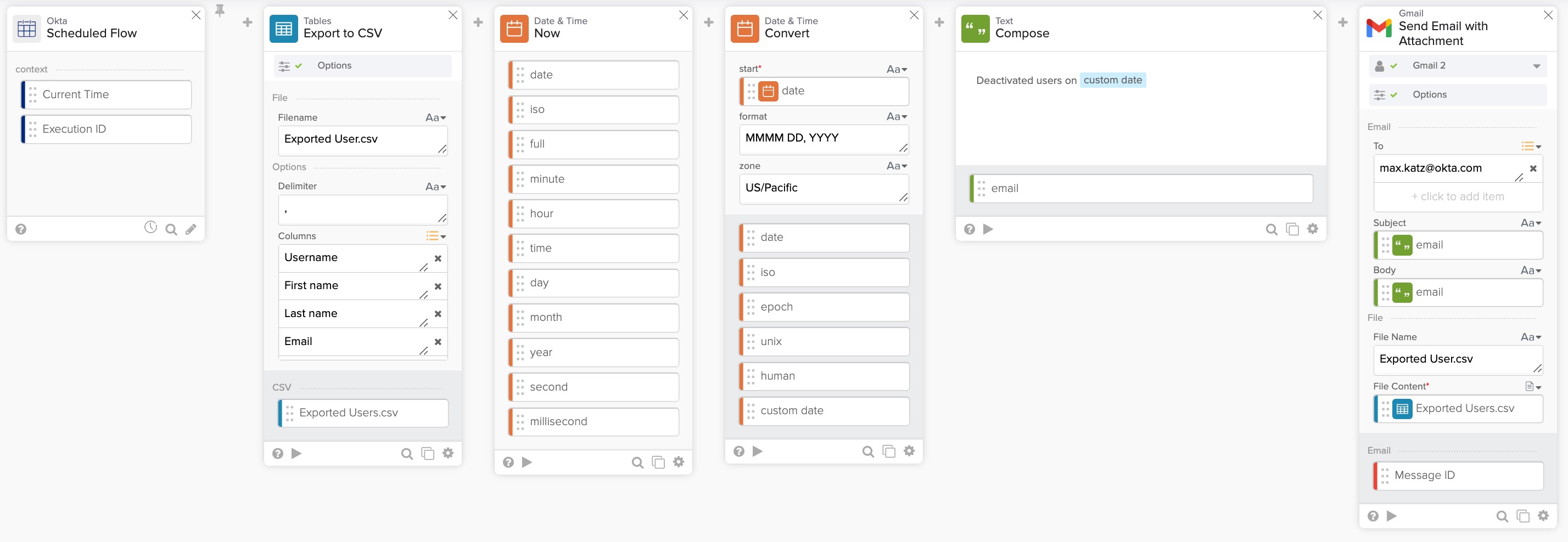Click the Filename field 'Exported User.csv' in Tables card
The image size is (1568, 542).
pyautogui.click(x=363, y=140)
